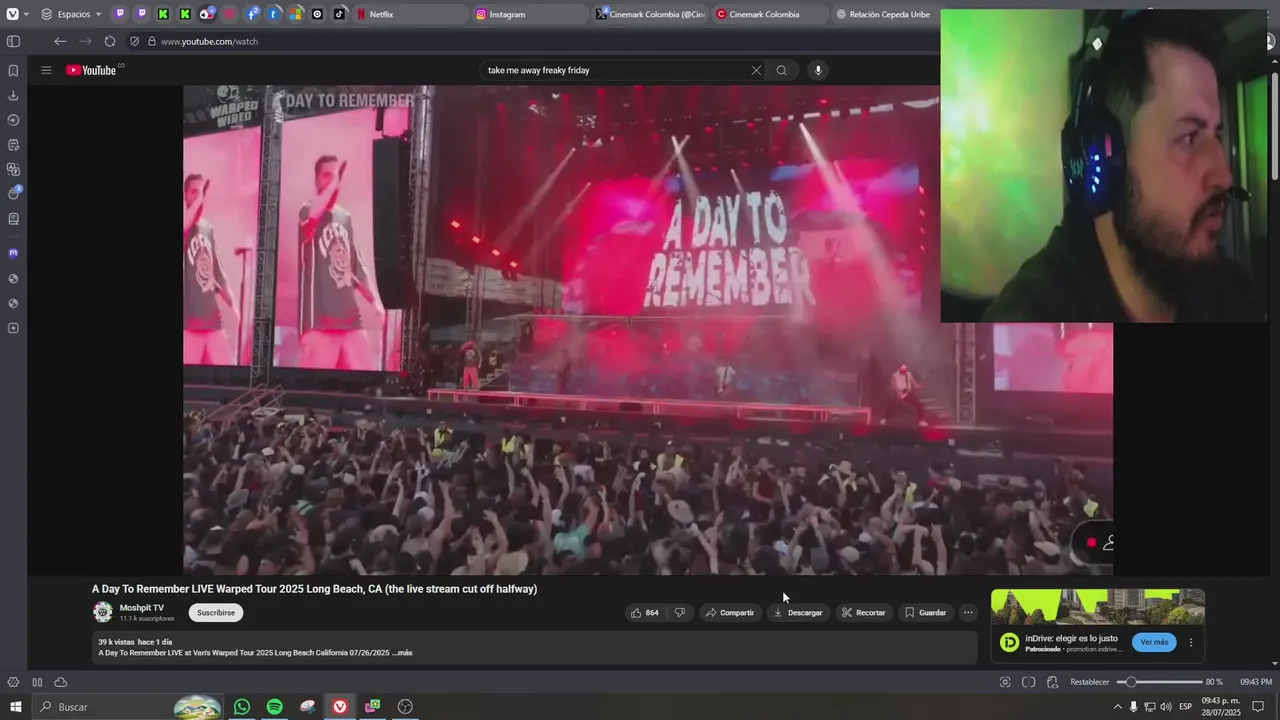Add a new web panel

tap(13, 328)
